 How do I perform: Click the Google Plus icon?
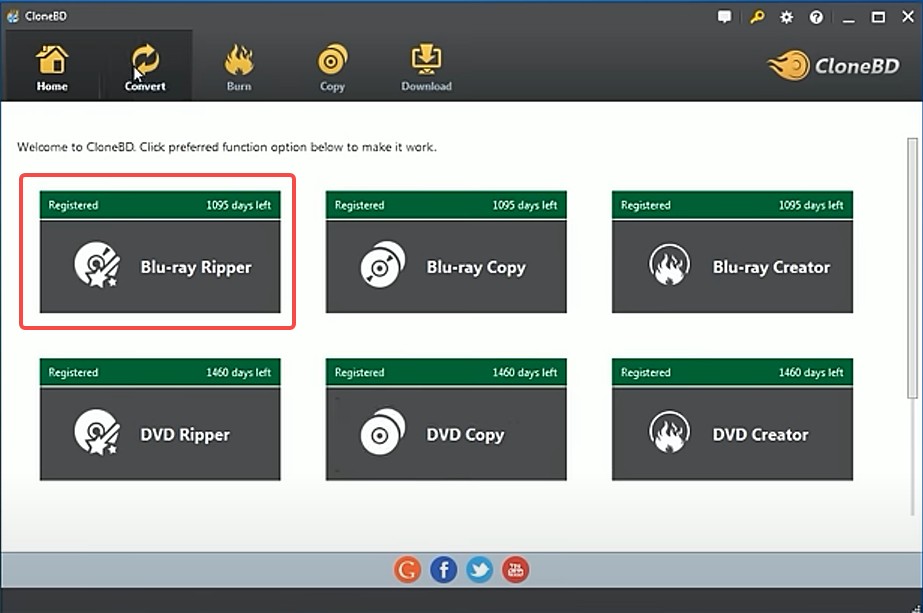tap(407, 569)
